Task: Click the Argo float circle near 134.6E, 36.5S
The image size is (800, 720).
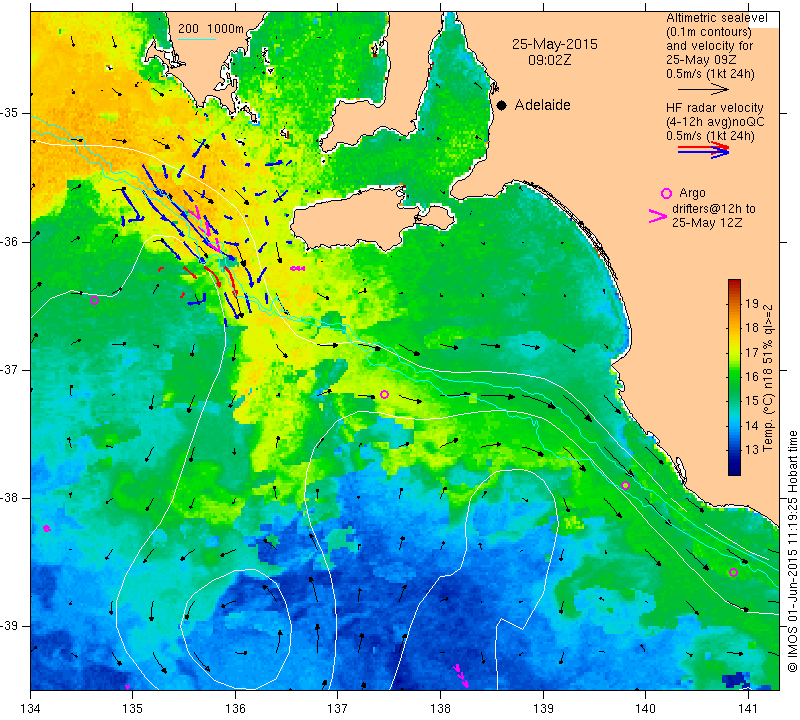Action: [94, 301]
